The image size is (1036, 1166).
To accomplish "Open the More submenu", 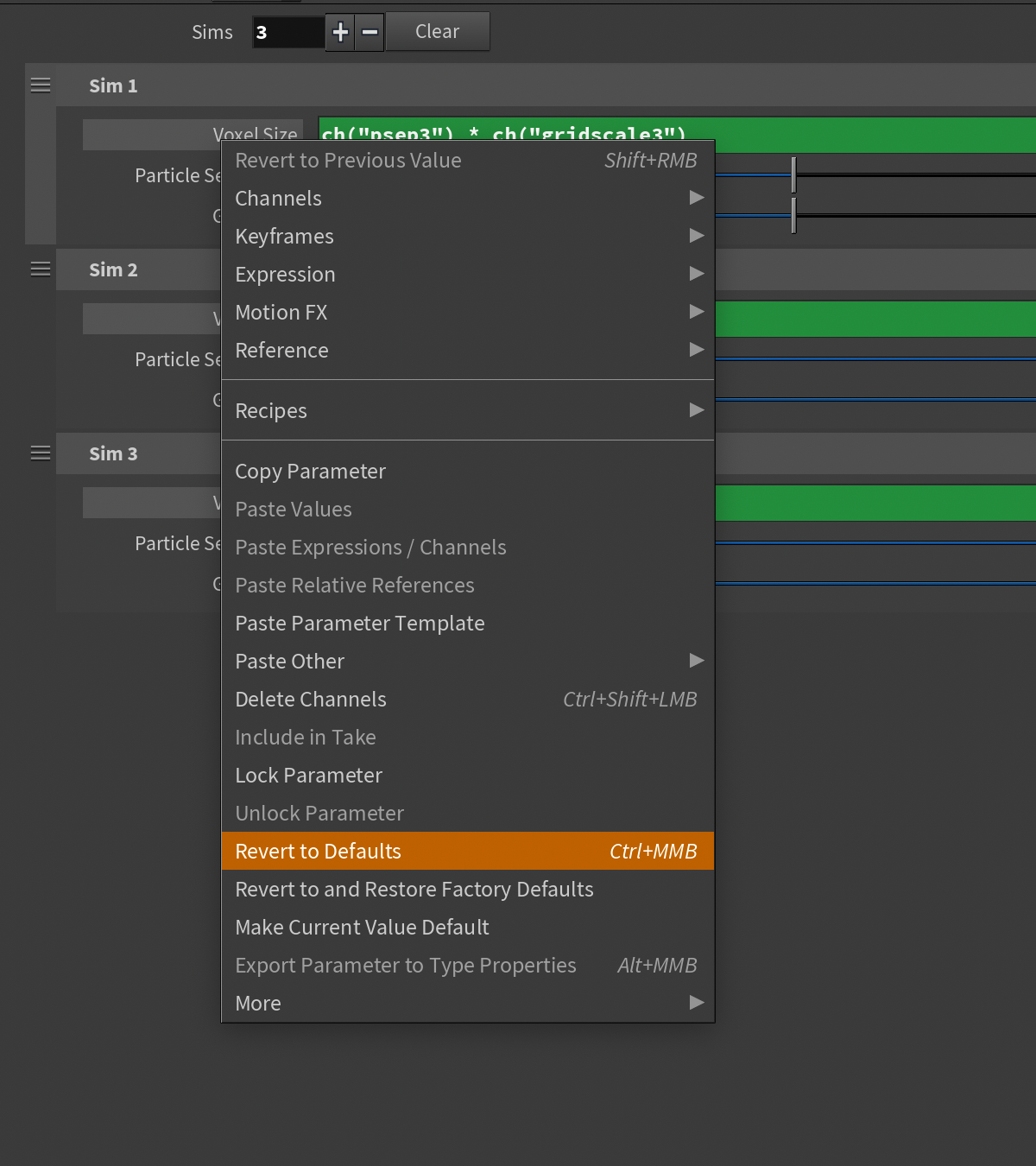I will click(467, 1004).
